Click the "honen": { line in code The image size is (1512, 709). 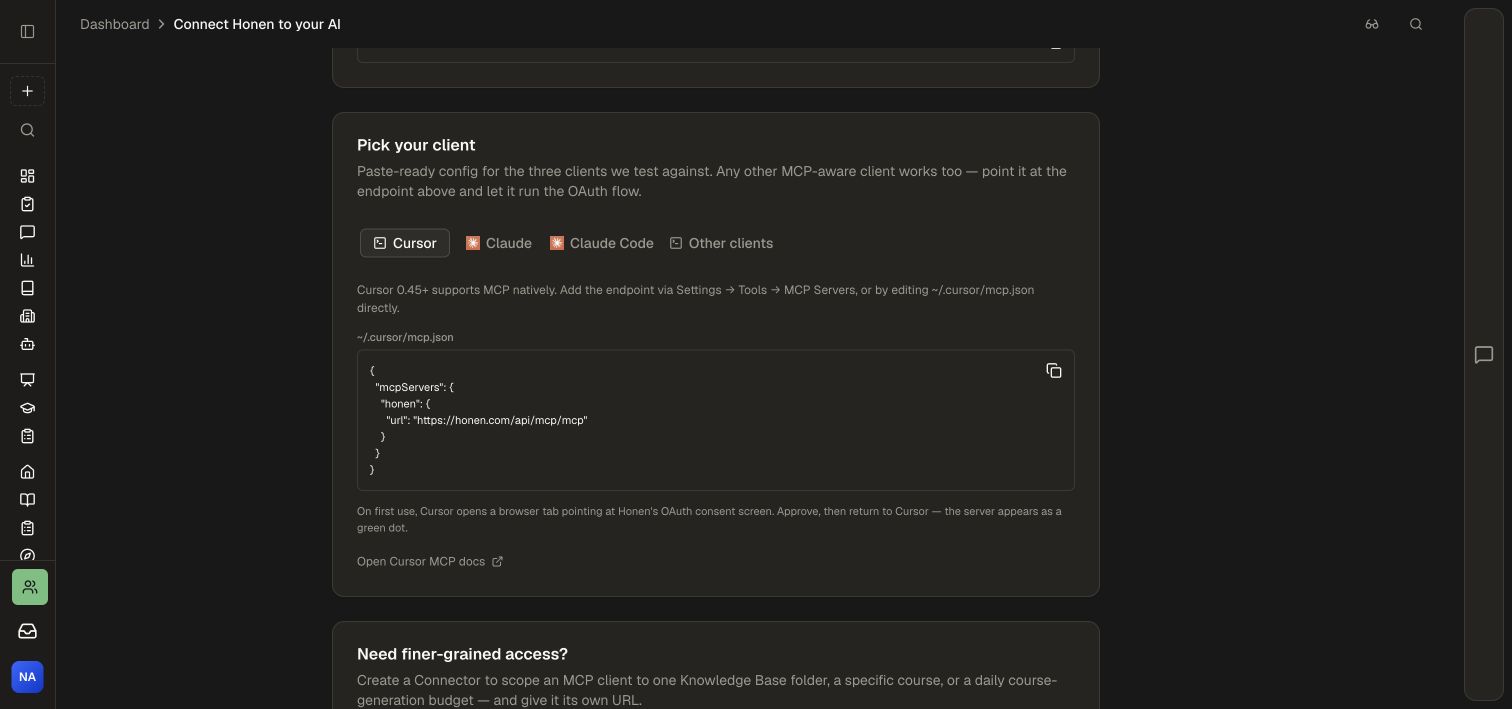click(405, 404)
